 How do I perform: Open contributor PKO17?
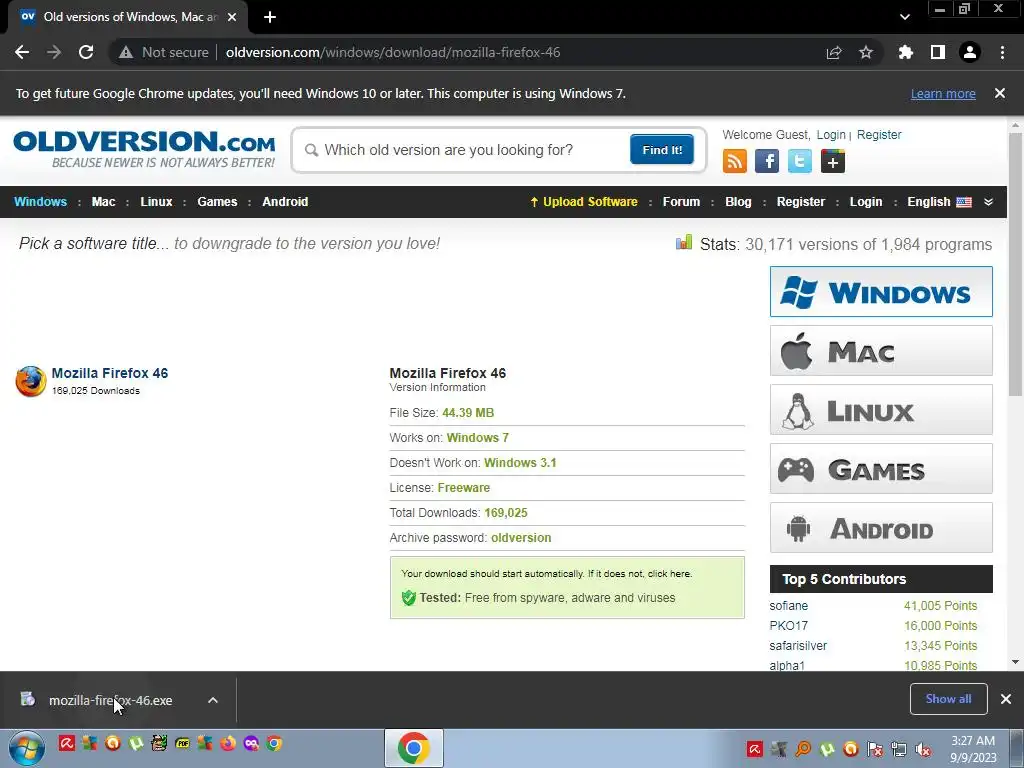[788, 626]
